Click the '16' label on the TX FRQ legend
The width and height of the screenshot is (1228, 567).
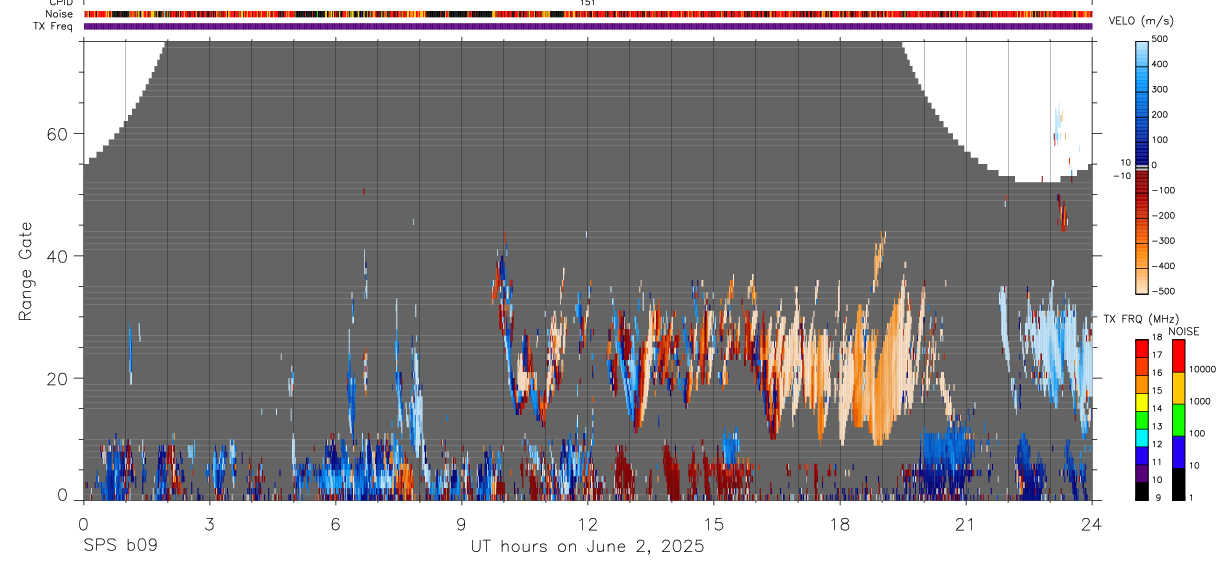(1158, 372)
